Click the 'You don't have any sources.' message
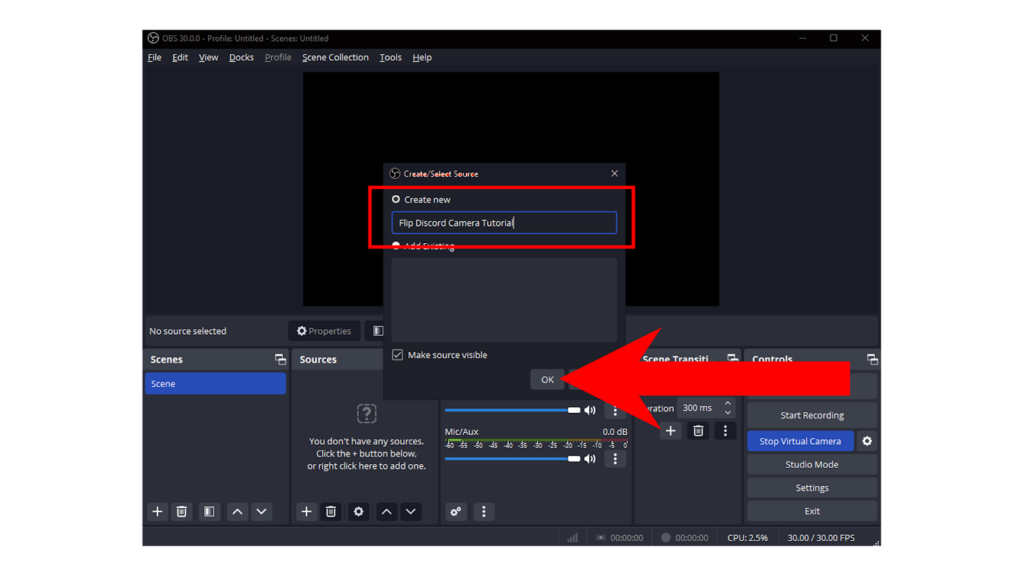 (x=366, y=441)
